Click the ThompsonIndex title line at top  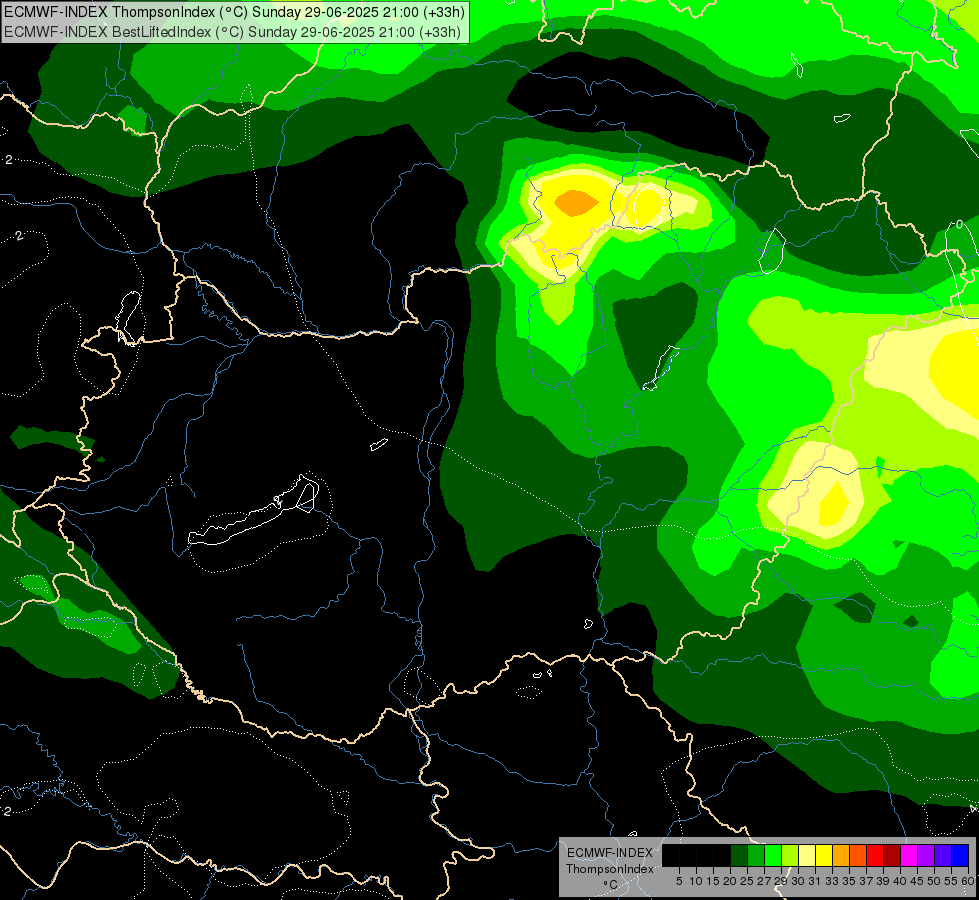(234, 12)
